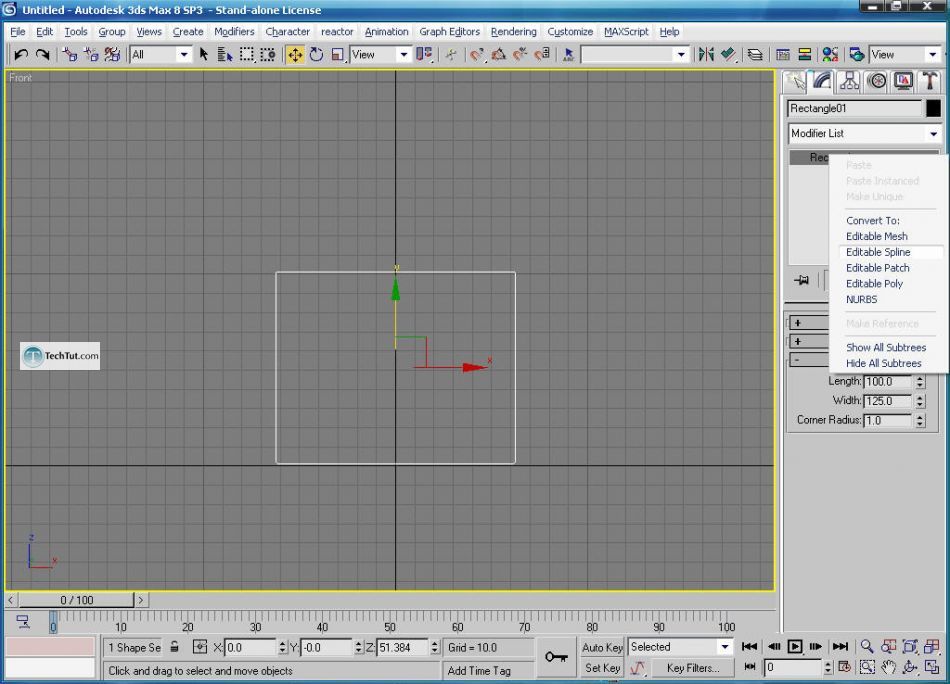Image resolution: width=950 pixels, height=684 pixels.
Task: Activate the Select and Uniform Scale tool
Action: (337, 55)
